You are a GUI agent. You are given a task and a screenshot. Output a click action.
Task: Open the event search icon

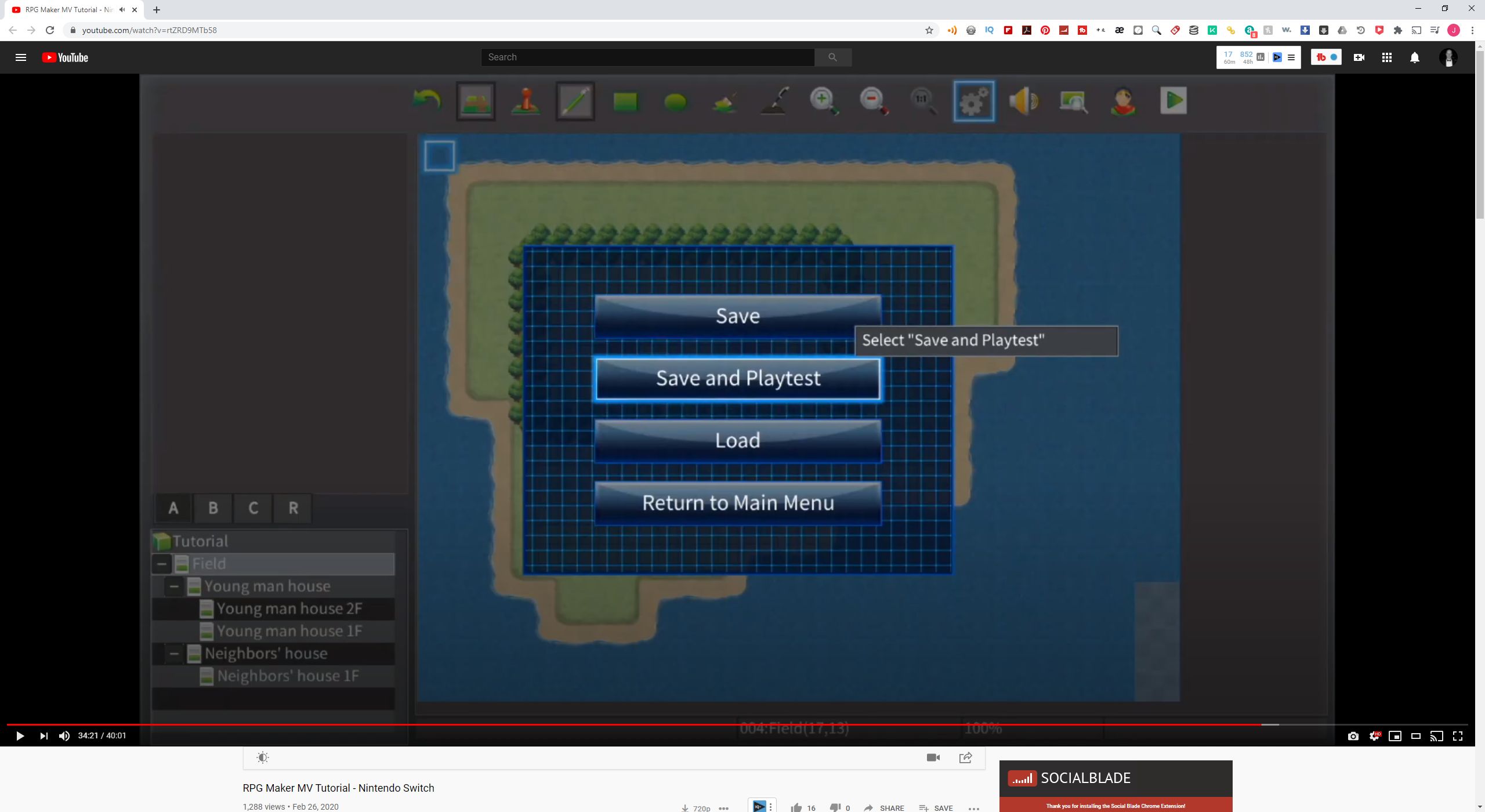tap(1074, 101)
